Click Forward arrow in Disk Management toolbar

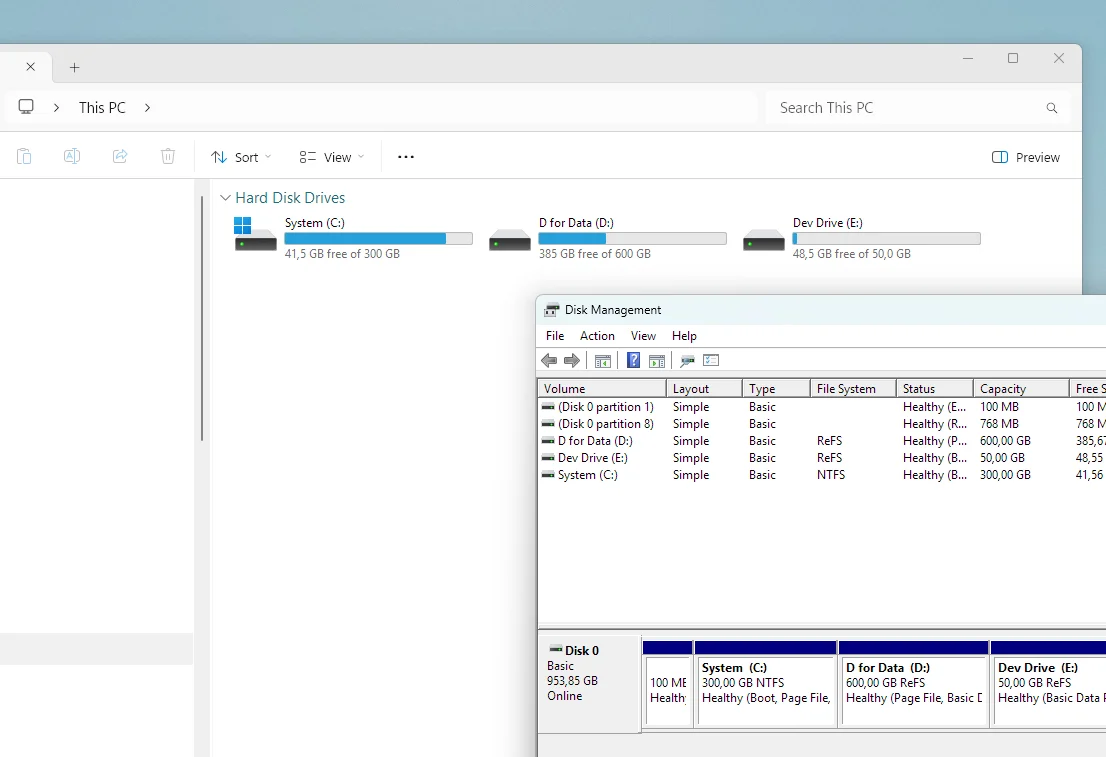[x=572, y=361]
